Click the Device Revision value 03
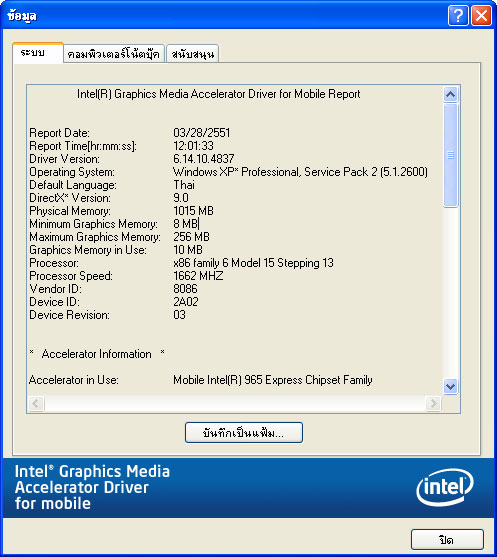The width and height of the screenshot is (497, 557). pos(179,315)
